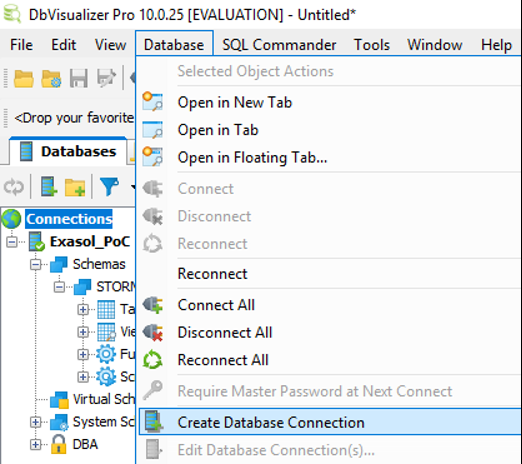Choose Open in Floating Tab...
Screen dimensions: 522x464
click(329, 157)
